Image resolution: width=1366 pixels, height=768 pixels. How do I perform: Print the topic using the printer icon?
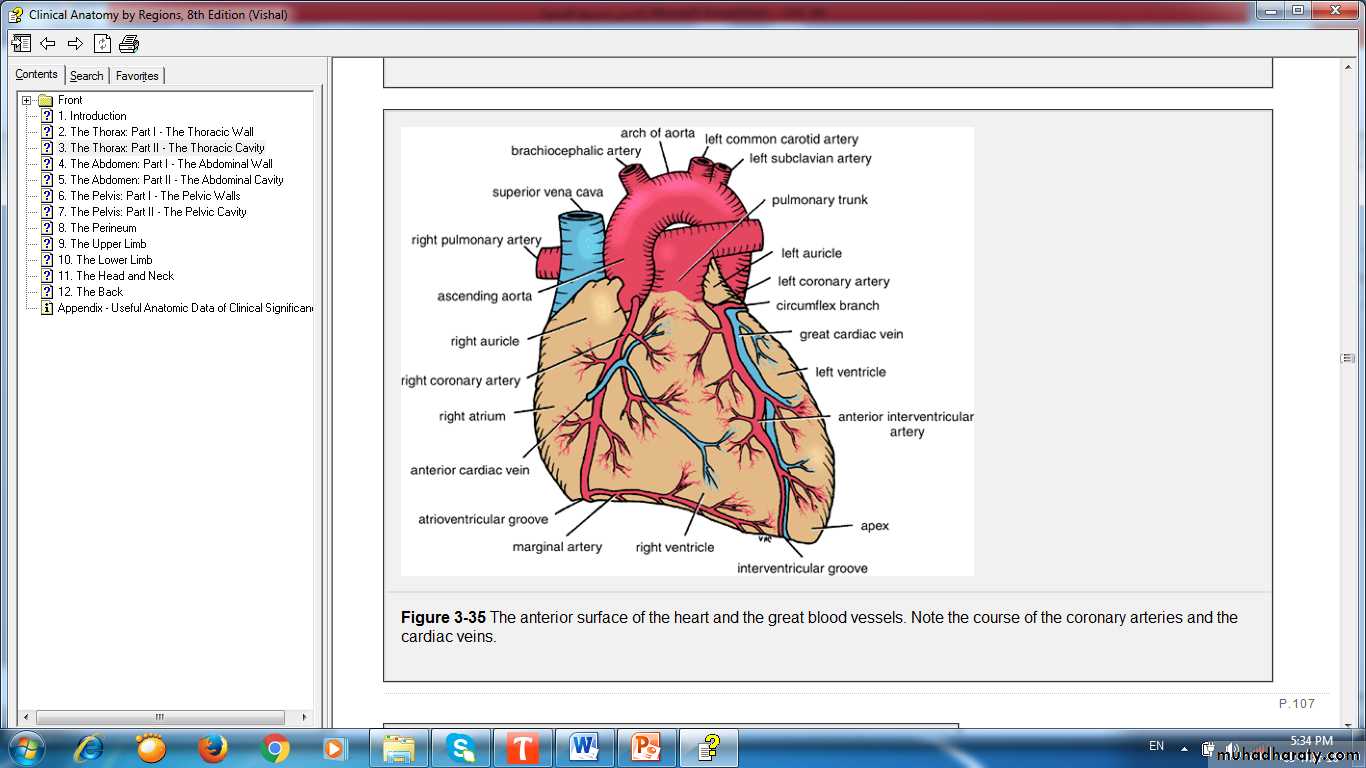(x=129, y=43)
